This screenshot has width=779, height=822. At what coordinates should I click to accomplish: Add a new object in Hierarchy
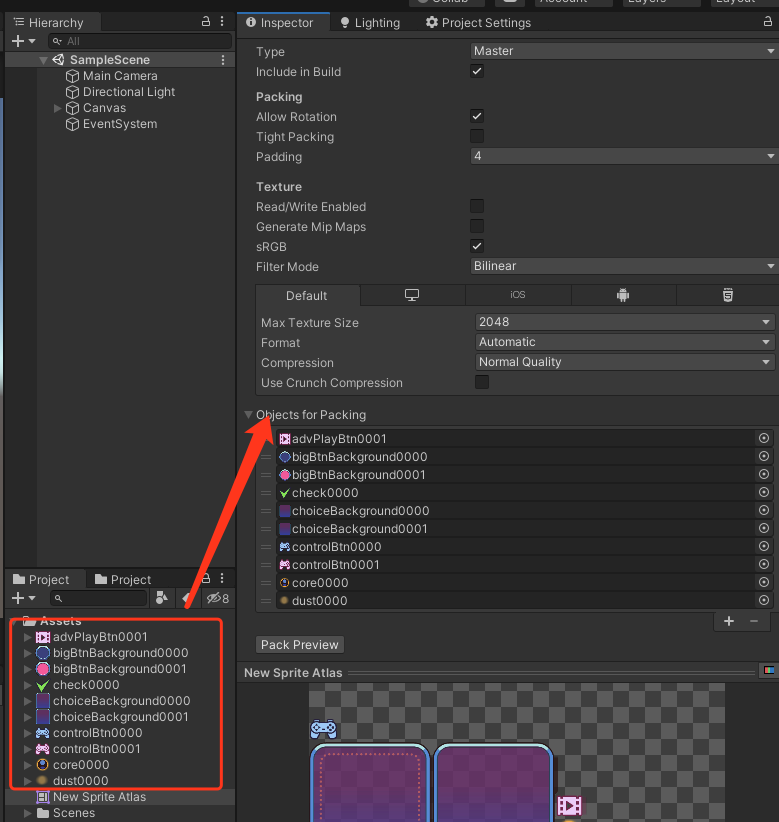tap(23, 41)
